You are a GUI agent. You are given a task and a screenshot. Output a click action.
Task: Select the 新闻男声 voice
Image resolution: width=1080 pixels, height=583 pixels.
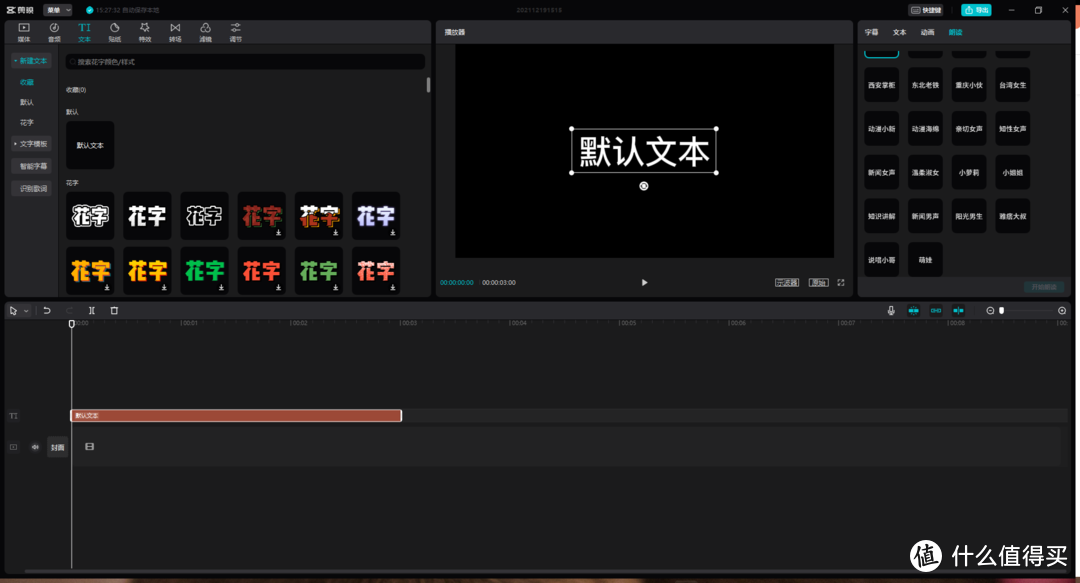point(925,216)
